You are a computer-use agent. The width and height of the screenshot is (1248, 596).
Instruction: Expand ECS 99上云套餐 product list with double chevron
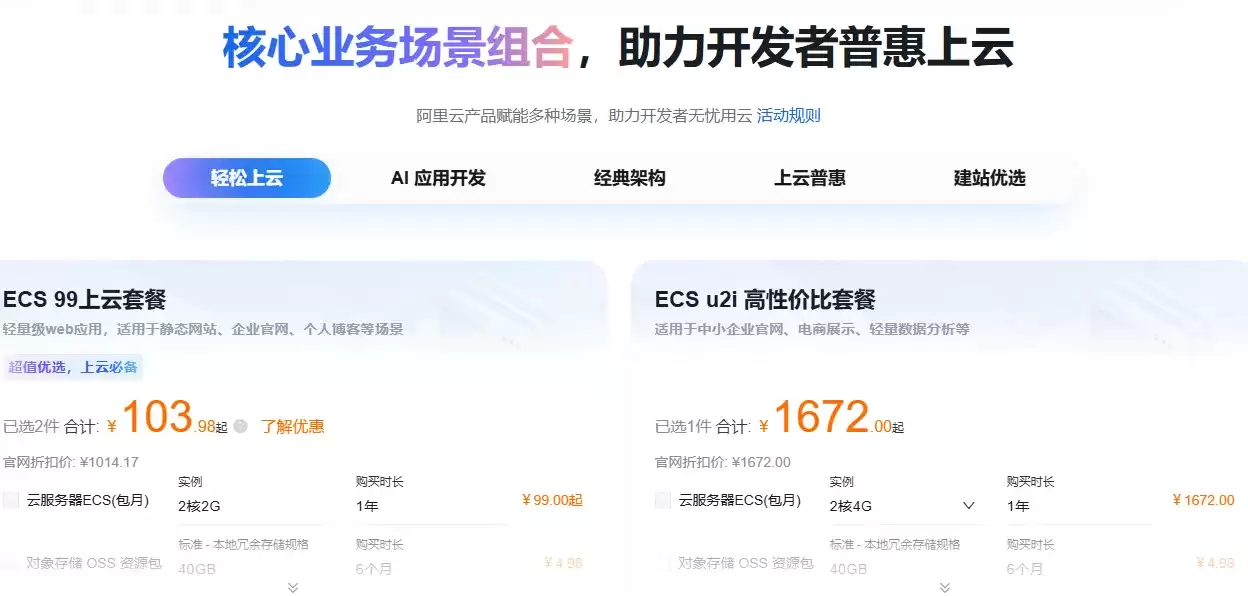click(x=293, y=587)
